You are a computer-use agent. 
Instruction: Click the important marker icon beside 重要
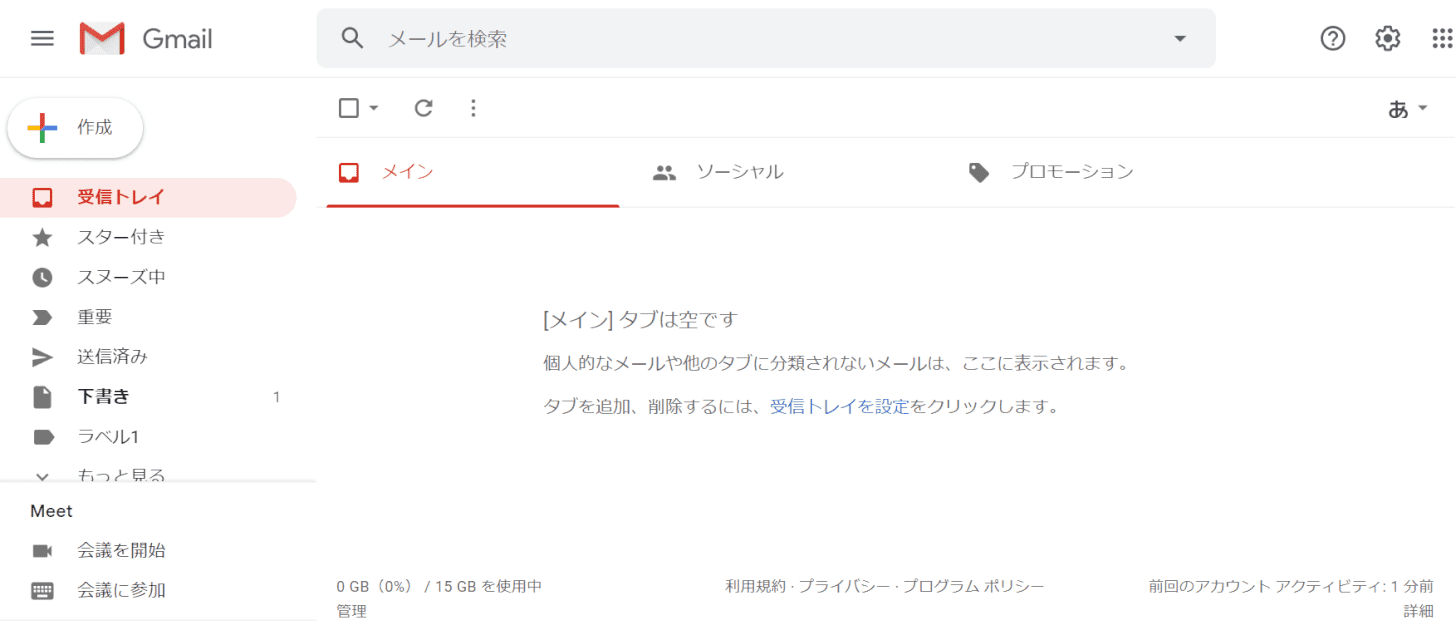point(42,317)
